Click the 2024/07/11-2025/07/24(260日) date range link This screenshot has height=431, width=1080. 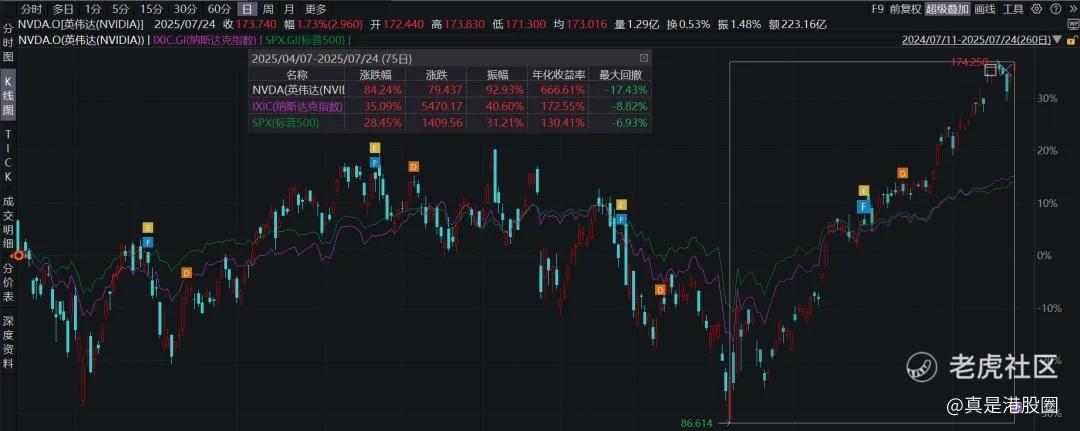(977, 40)
